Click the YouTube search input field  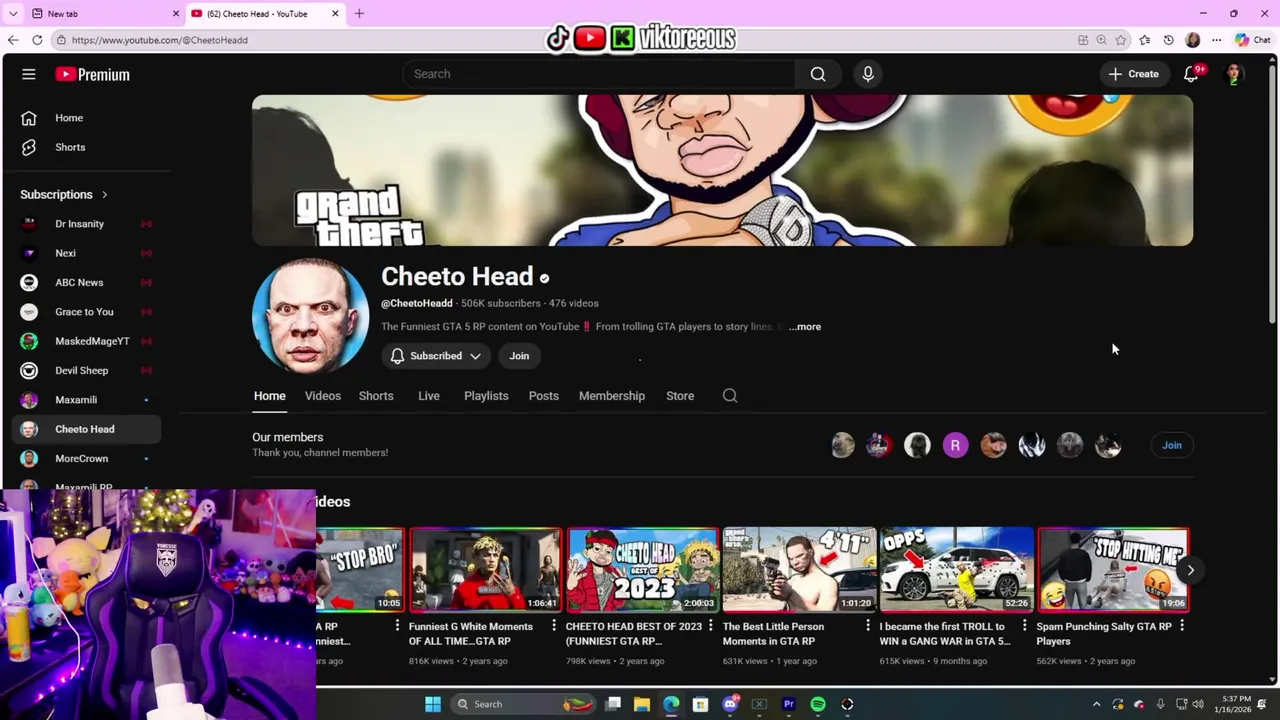tap(599, 74)
